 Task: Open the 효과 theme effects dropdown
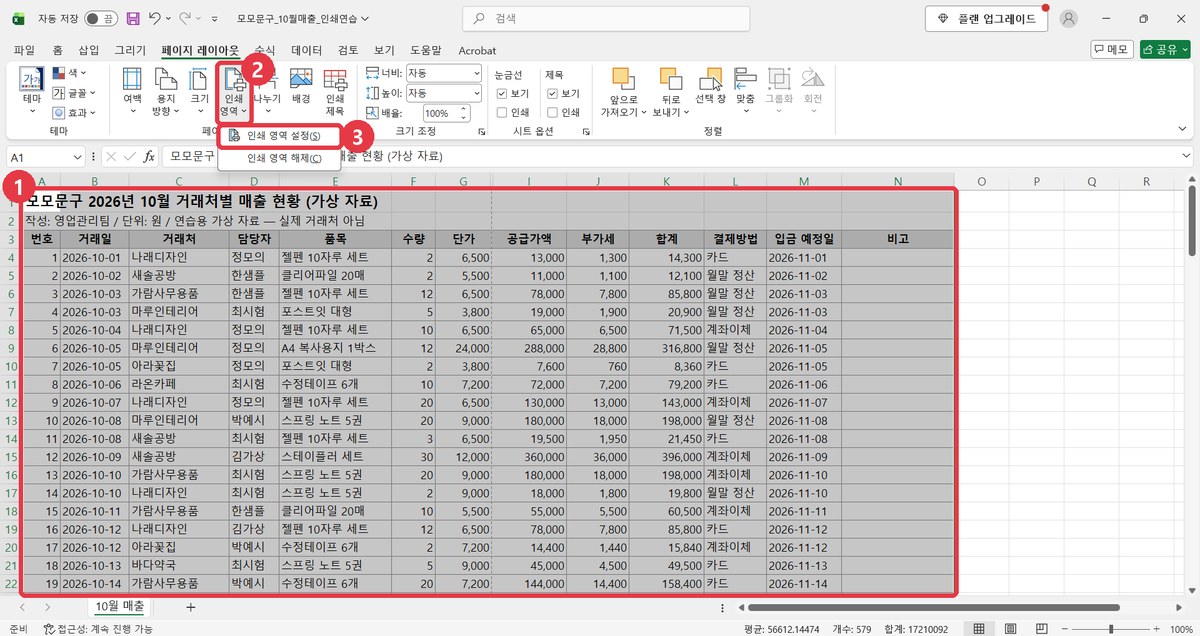pyautogui.click(x=72, y=113)
